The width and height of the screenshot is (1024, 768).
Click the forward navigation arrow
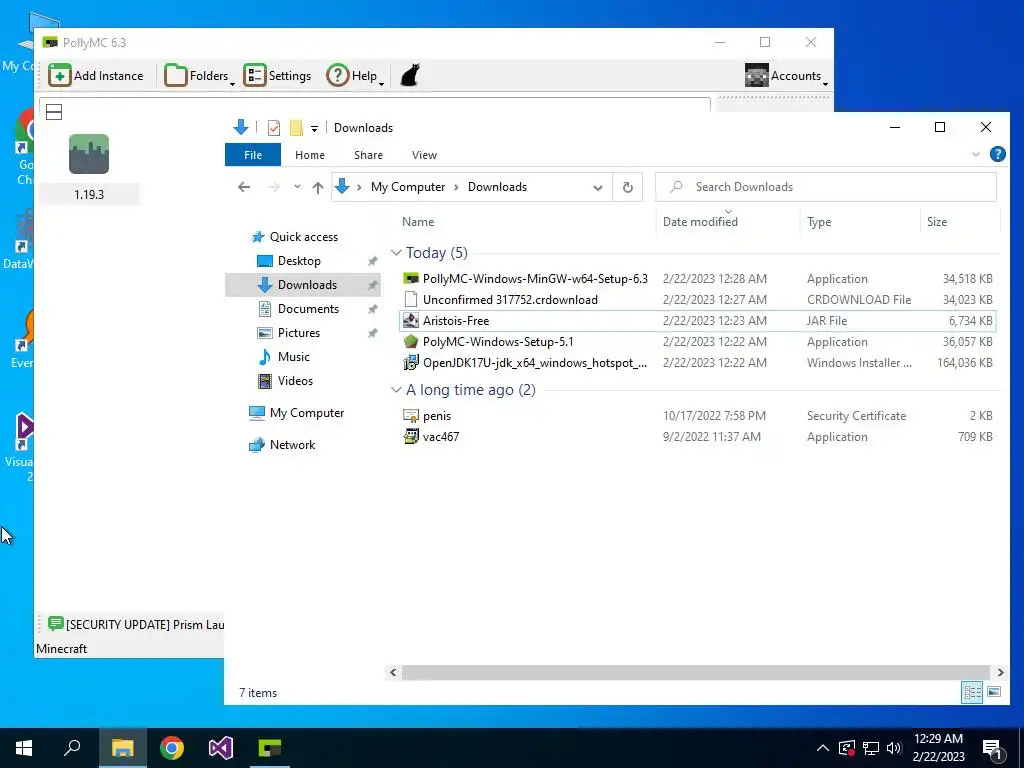(x=274, y=187)
